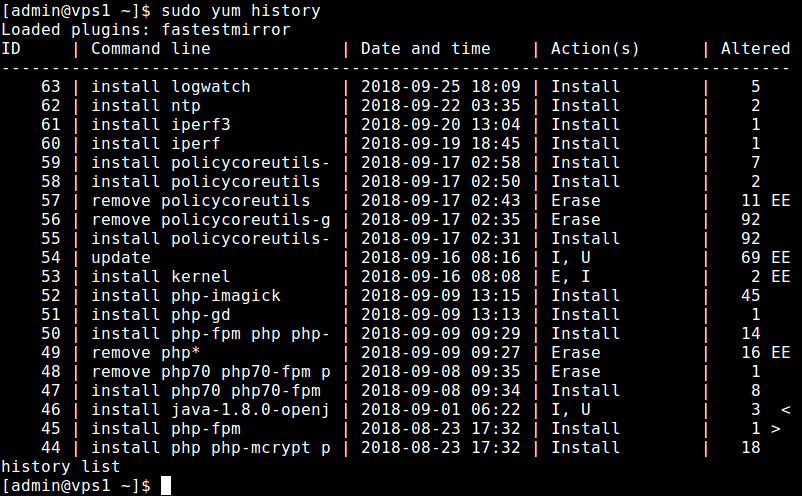The image size is (802, 496).
Task: Select 'install php-fpm php php-' command
Action: [x=210, y=333]
